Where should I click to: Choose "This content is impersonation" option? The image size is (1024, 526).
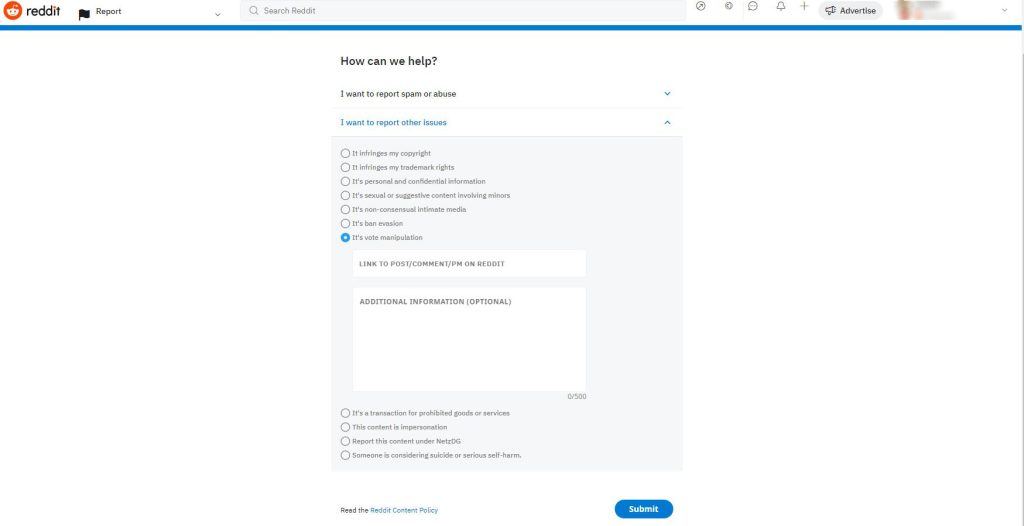[346, 427]
